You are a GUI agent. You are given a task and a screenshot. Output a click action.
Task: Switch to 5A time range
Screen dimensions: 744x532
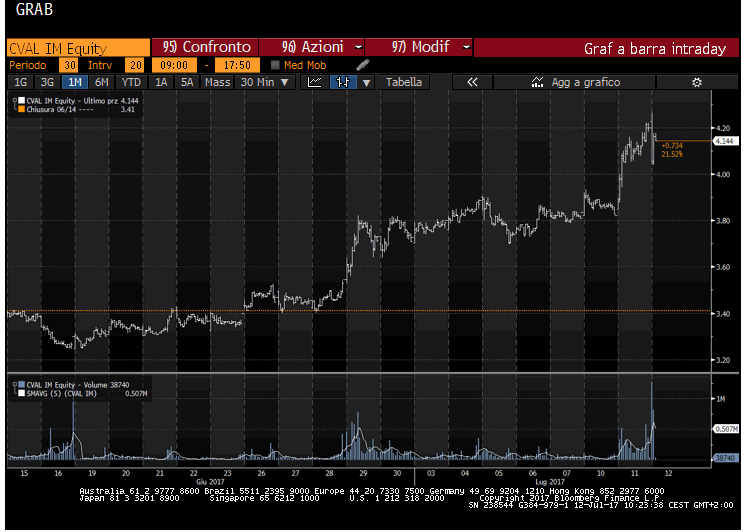pos(187,82)
